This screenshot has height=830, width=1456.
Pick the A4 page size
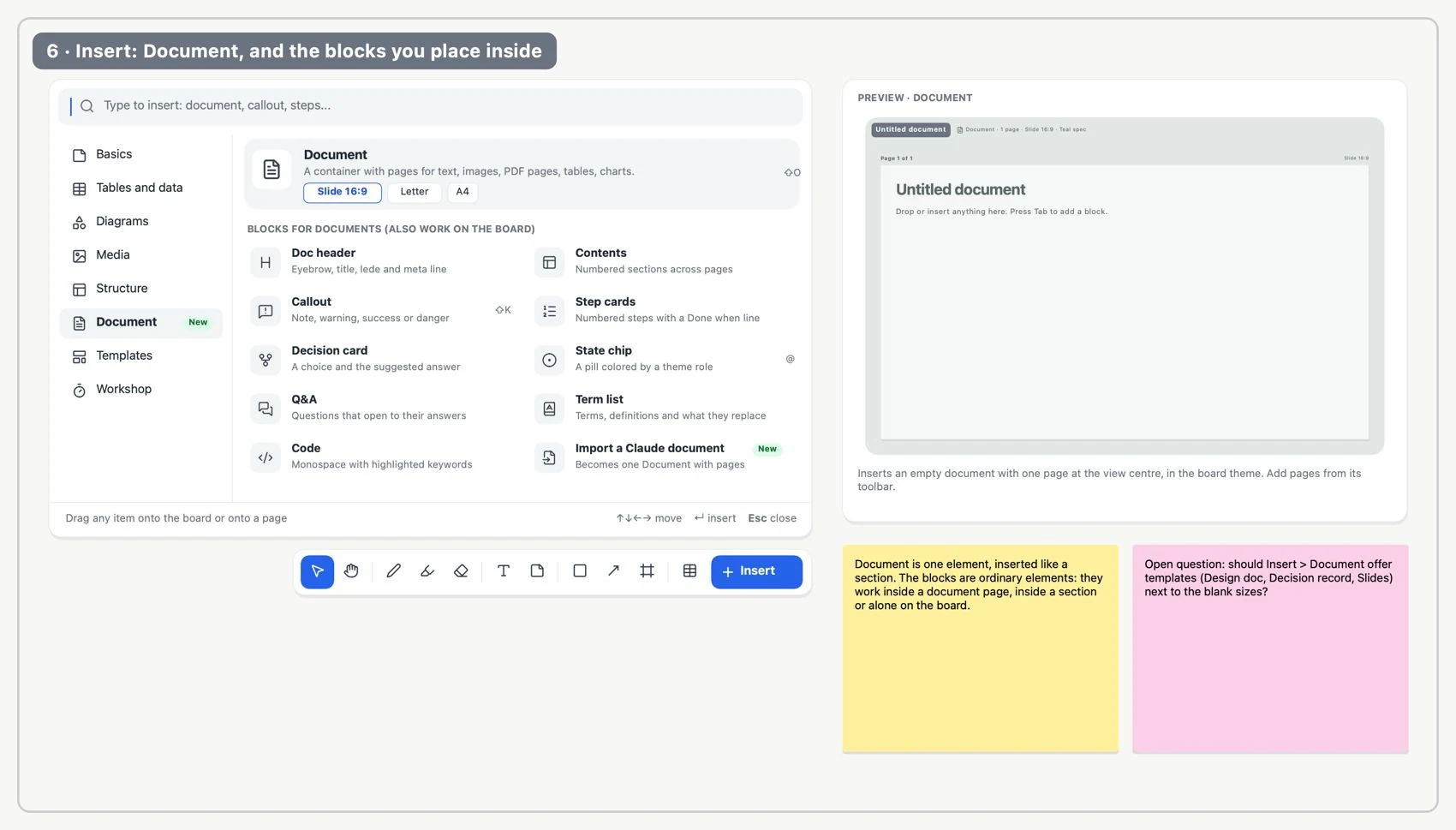coord(462,192)
